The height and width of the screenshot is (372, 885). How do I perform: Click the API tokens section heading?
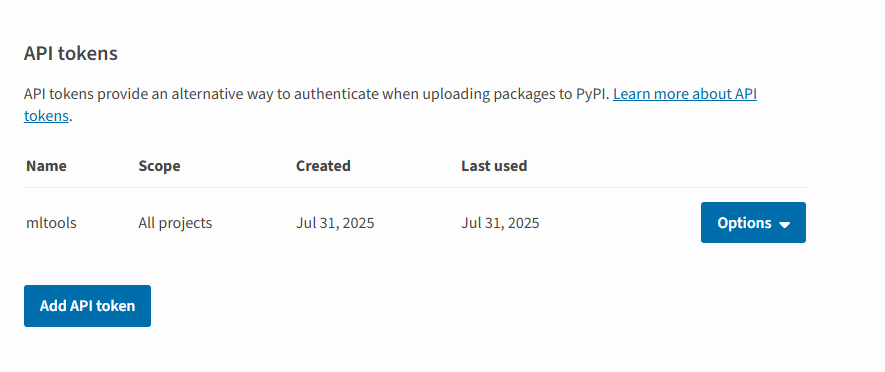[71, 54]
